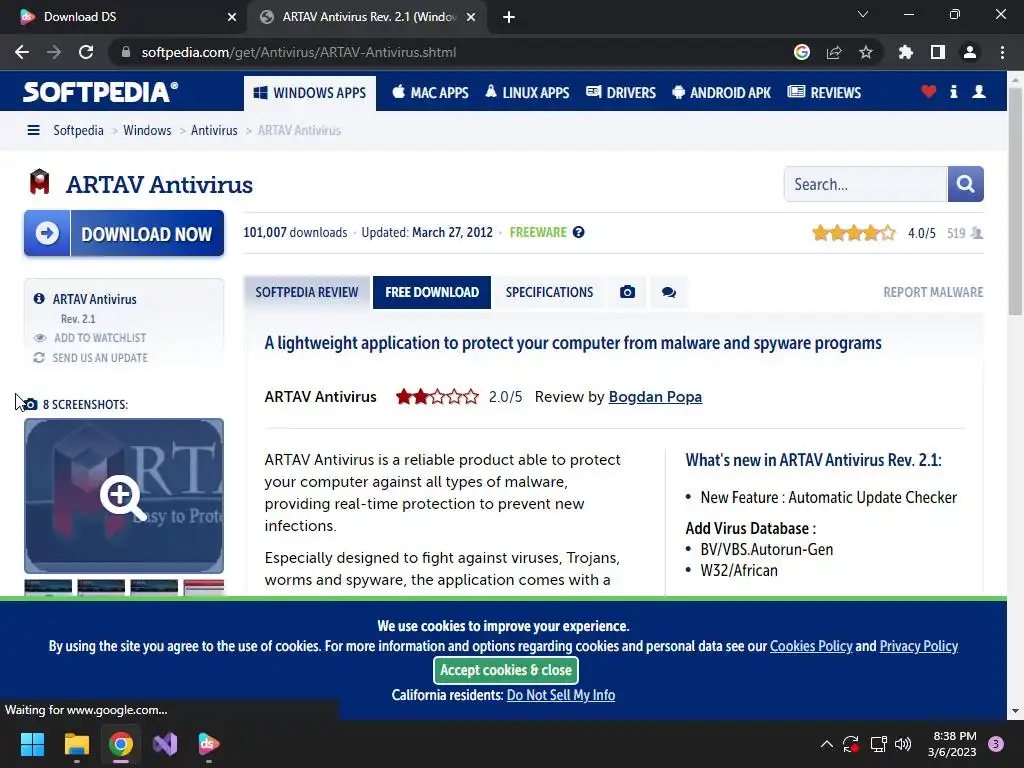
Task: Select the Android APK menu
Action: pos(722,93)
